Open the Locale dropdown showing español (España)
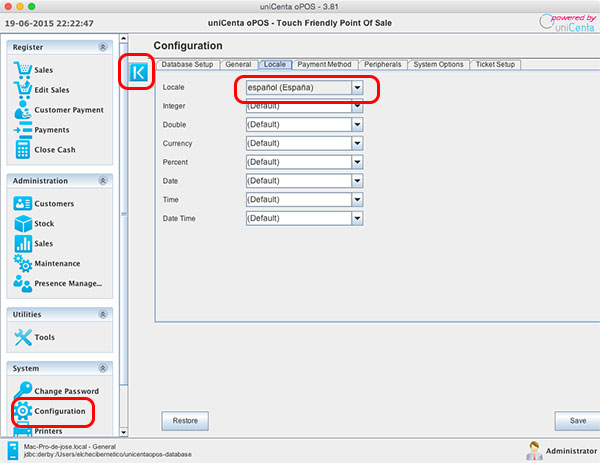Image resolution: width=600 pixels, height=463 pixels. coord(304,88)
